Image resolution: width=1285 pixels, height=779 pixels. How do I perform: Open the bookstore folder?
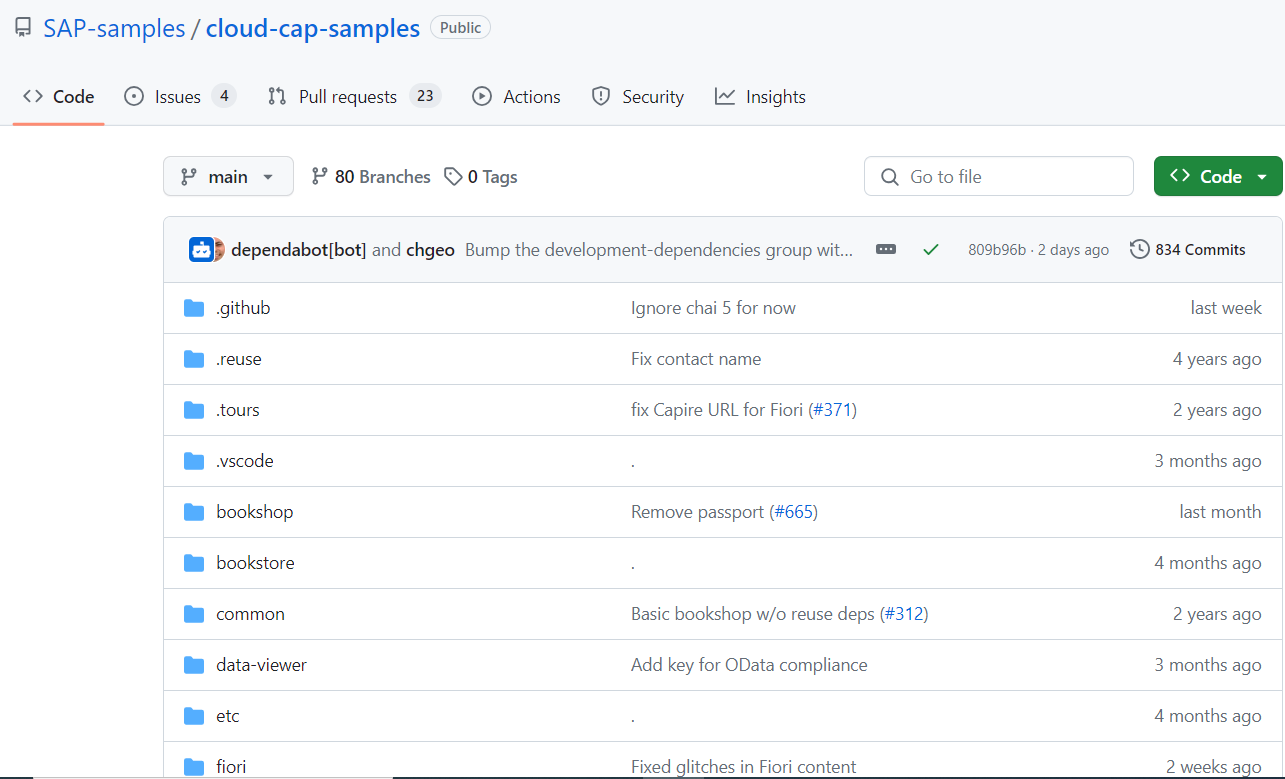pyautogui.click(x=255, y=563)
